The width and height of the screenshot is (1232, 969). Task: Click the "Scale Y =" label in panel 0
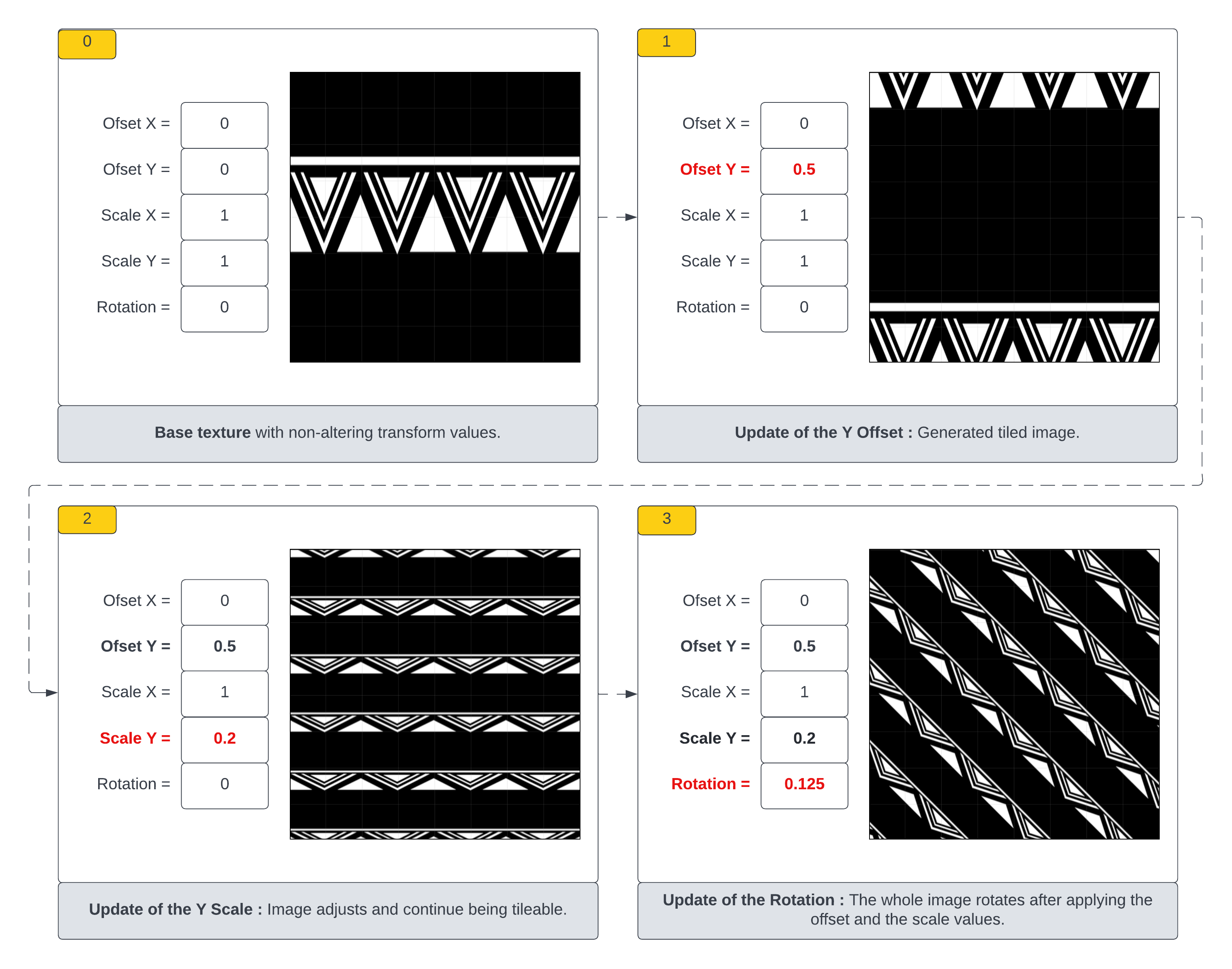coord(136,261)
